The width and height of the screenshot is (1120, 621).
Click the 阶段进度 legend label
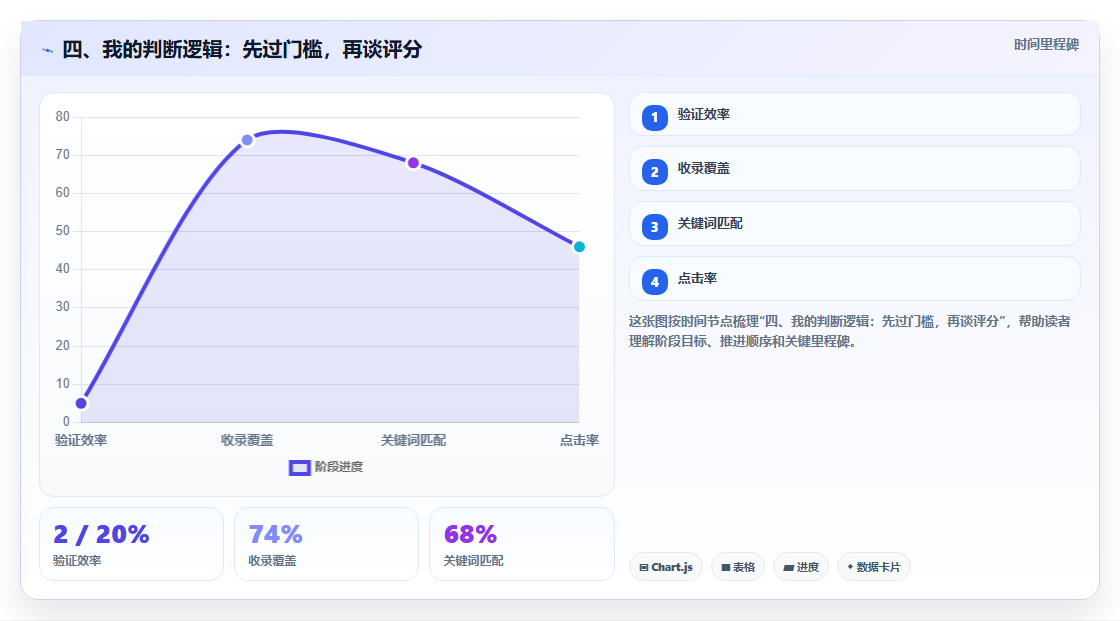(339, 467)
